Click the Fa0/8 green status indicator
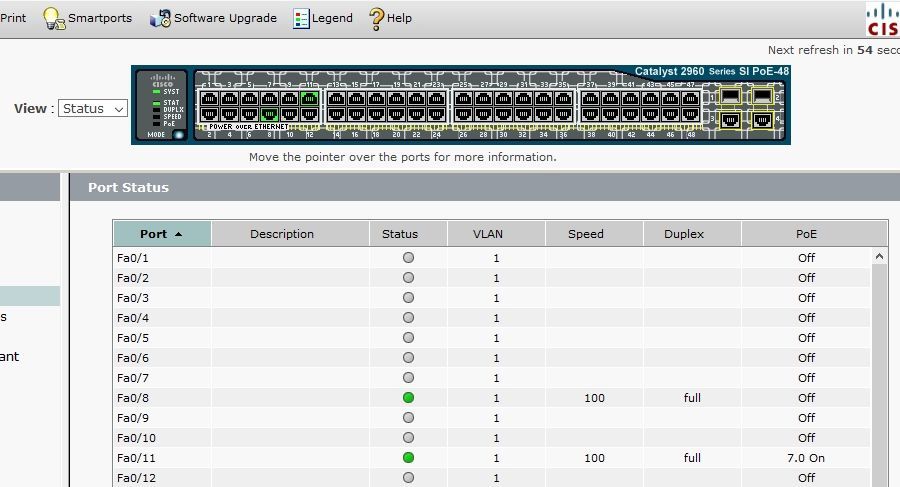Viewport: 900px width, 487px height. 408,397
